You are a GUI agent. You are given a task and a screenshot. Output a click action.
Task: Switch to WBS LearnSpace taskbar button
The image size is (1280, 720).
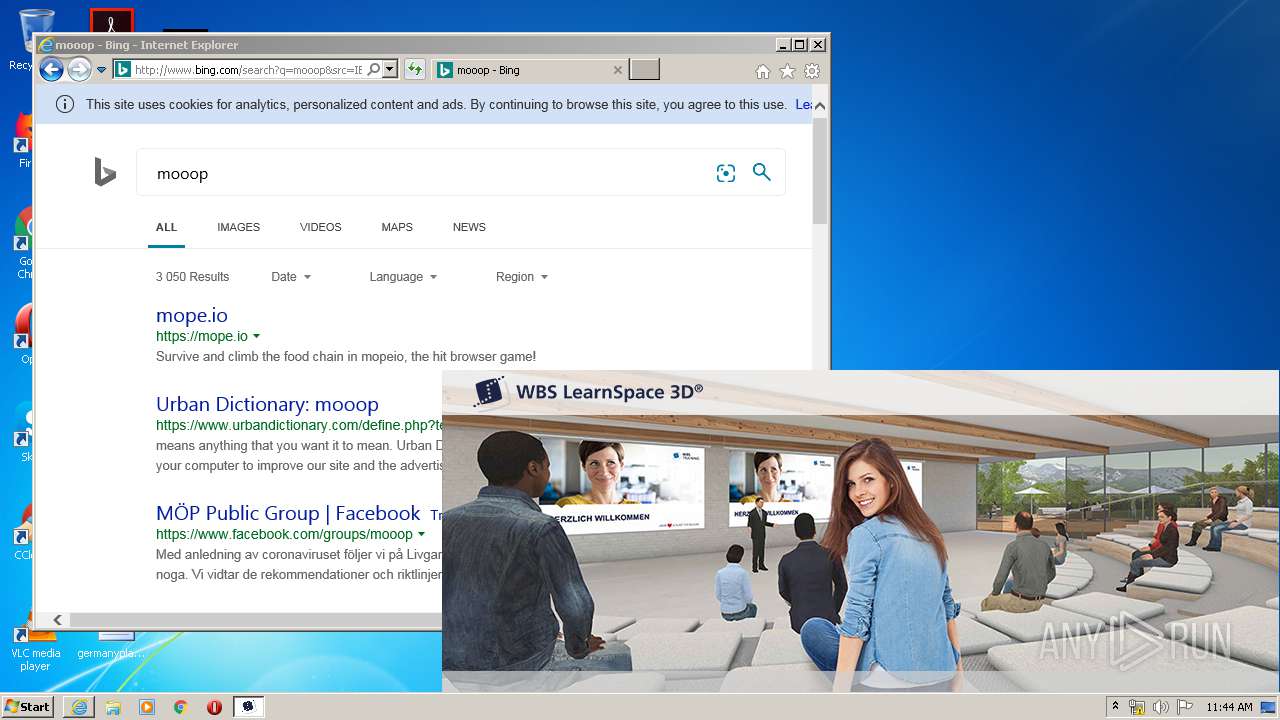click(249, 707)
